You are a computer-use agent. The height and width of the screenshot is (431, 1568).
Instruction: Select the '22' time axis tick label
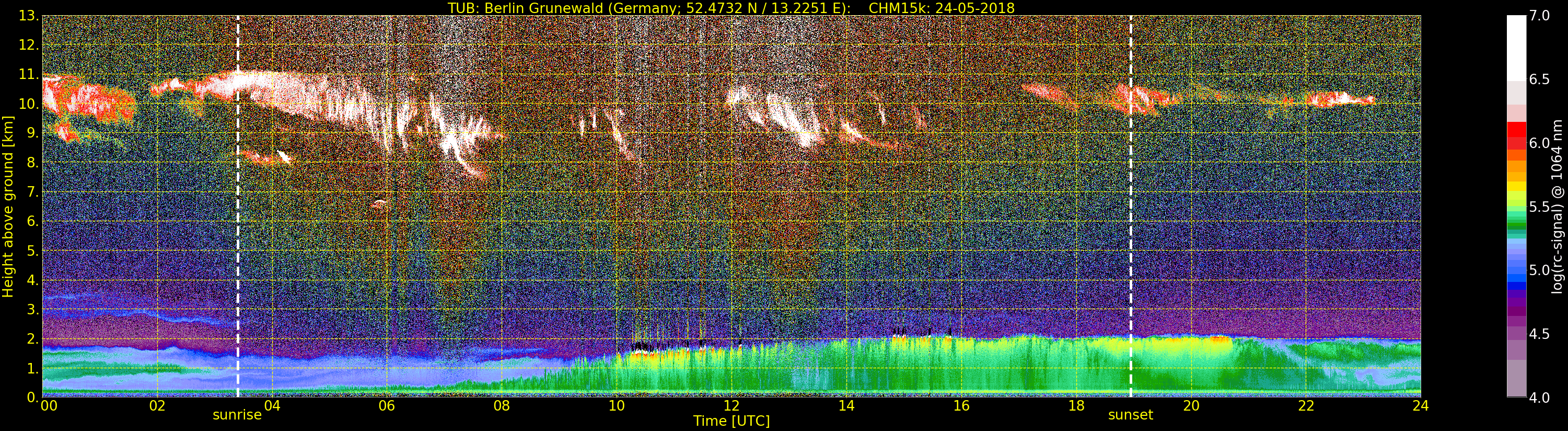coord(1306,406)
